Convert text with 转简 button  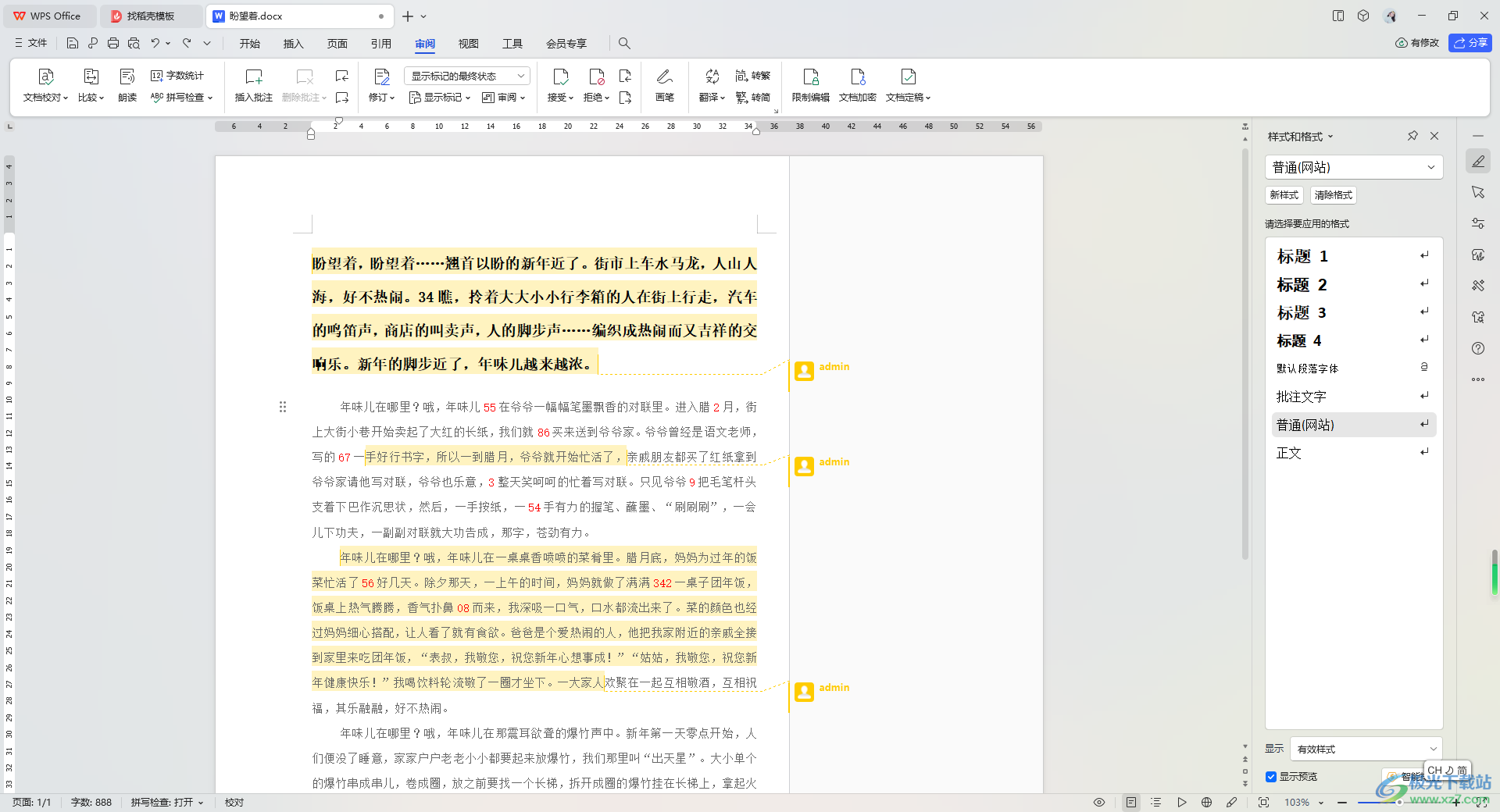[753, 98]
